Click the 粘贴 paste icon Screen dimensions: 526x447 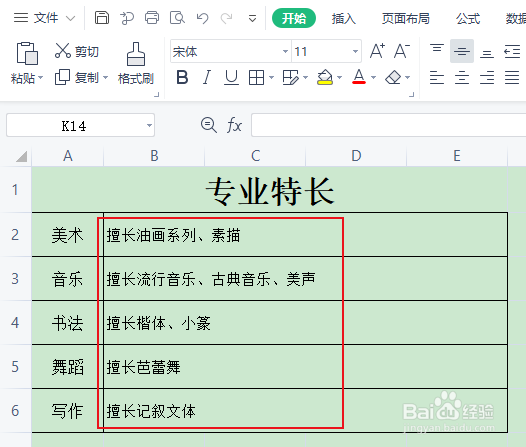[x=27, y=53]
